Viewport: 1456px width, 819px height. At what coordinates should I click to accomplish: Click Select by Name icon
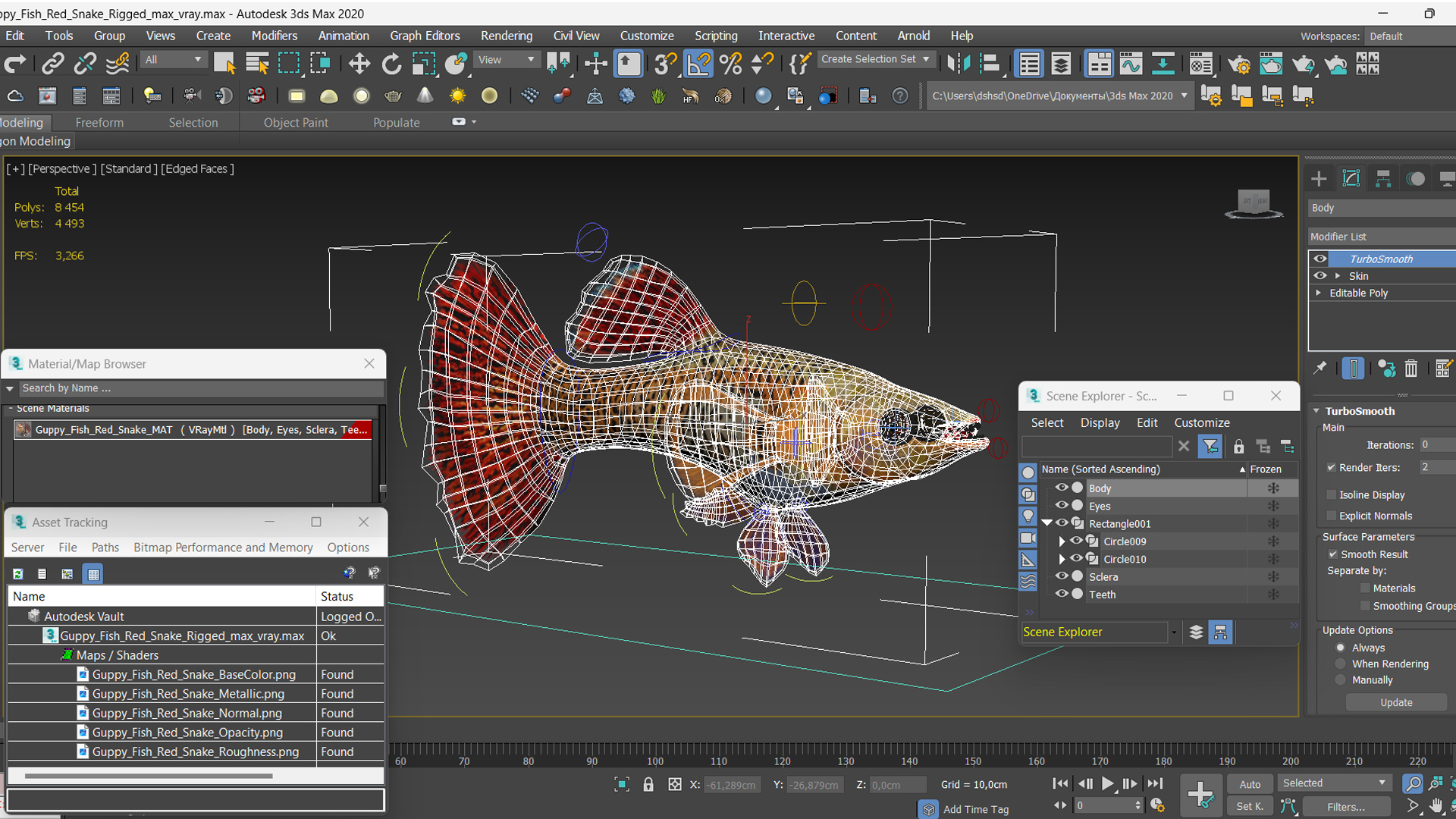coord(257,64)
